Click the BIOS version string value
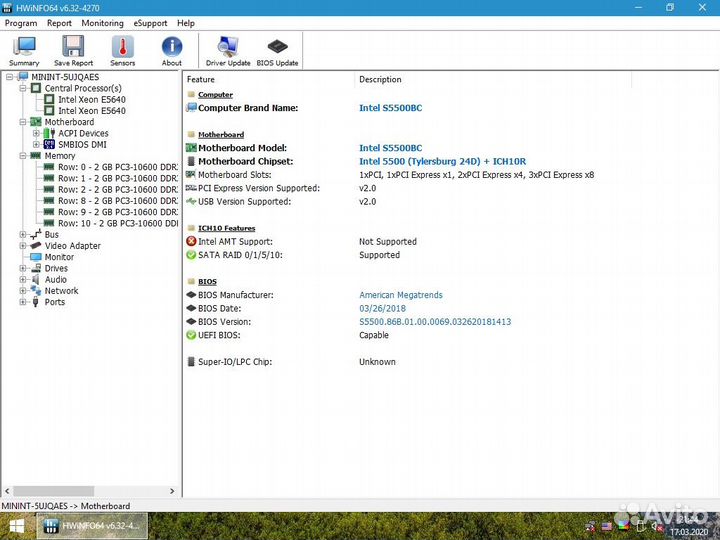This screenshot has width=720, height=540. tap(435, 321)
